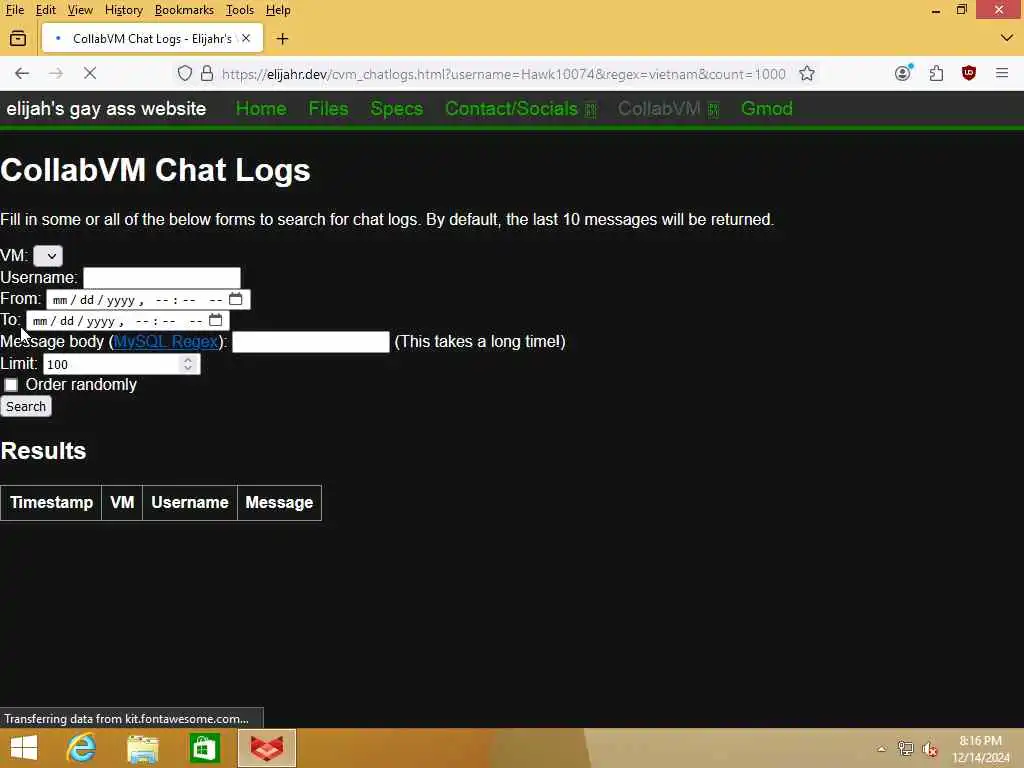This screenshot has height=768, width=1024.
Task: Click the muted volume tray icon
Action: tap(929, 748)
